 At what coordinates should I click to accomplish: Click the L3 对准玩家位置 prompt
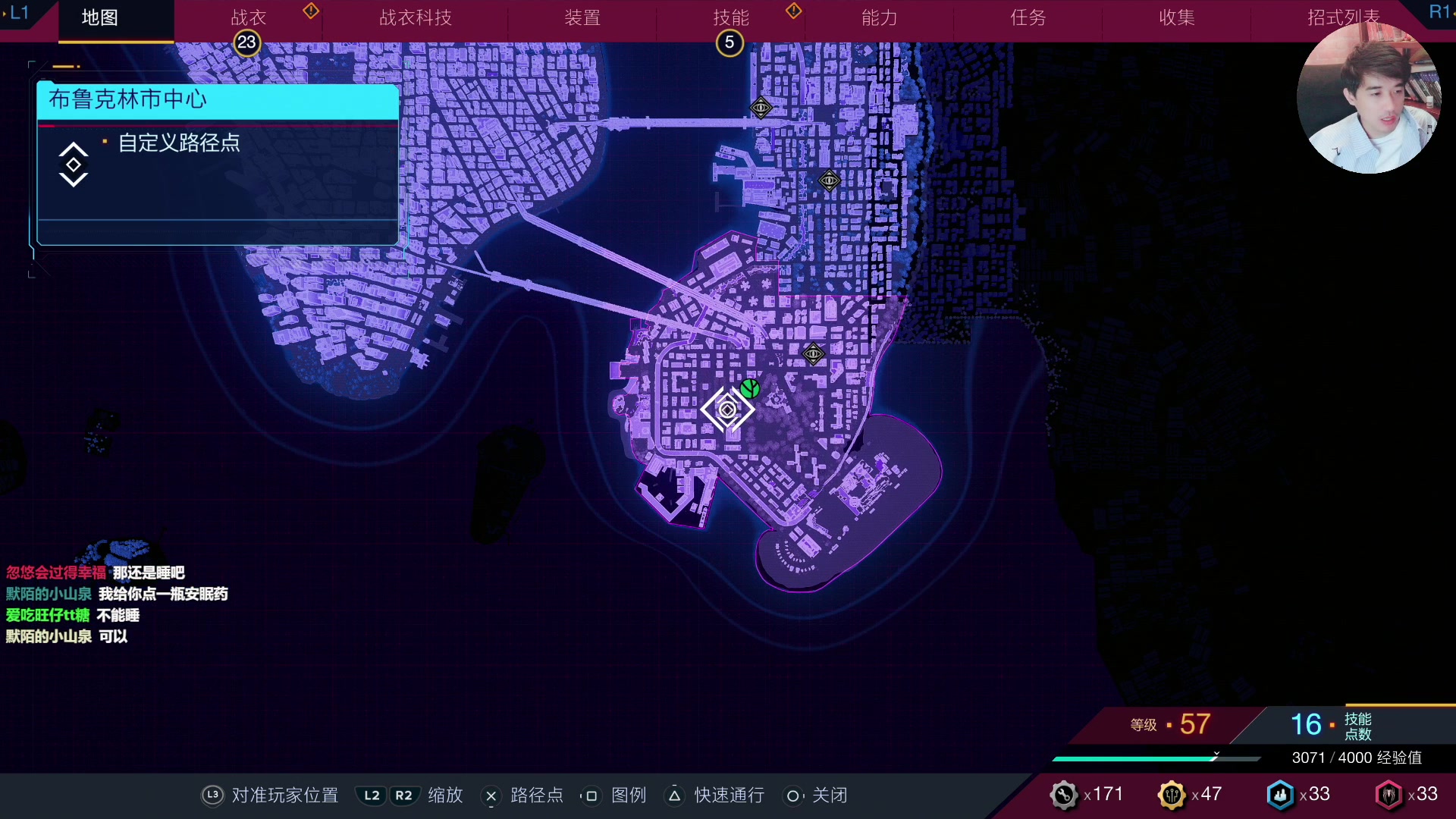[270, 795]
